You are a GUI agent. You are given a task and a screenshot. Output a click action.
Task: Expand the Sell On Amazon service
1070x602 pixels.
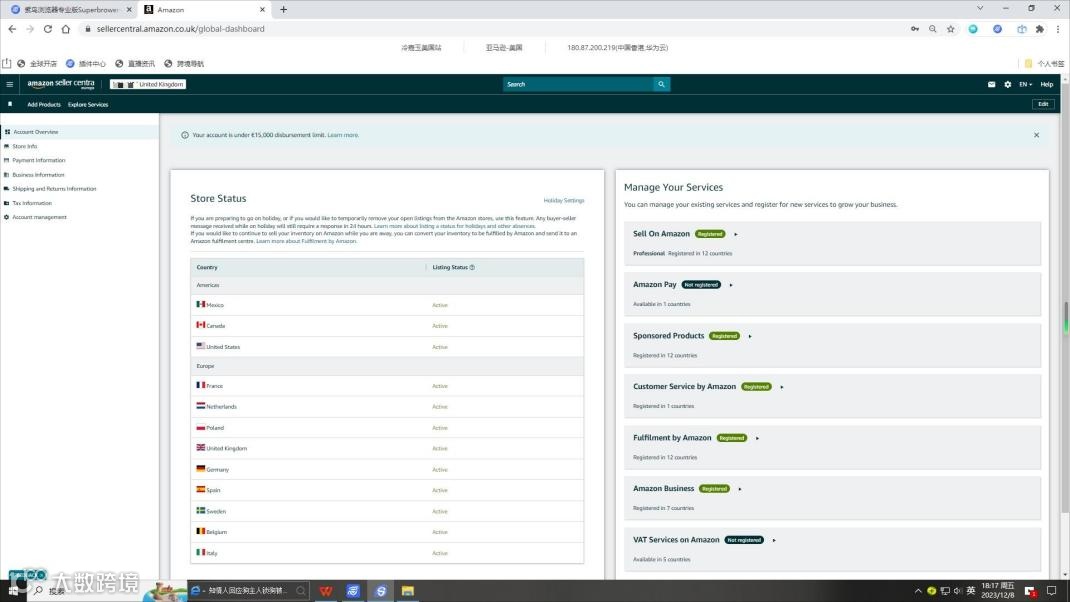736,234
